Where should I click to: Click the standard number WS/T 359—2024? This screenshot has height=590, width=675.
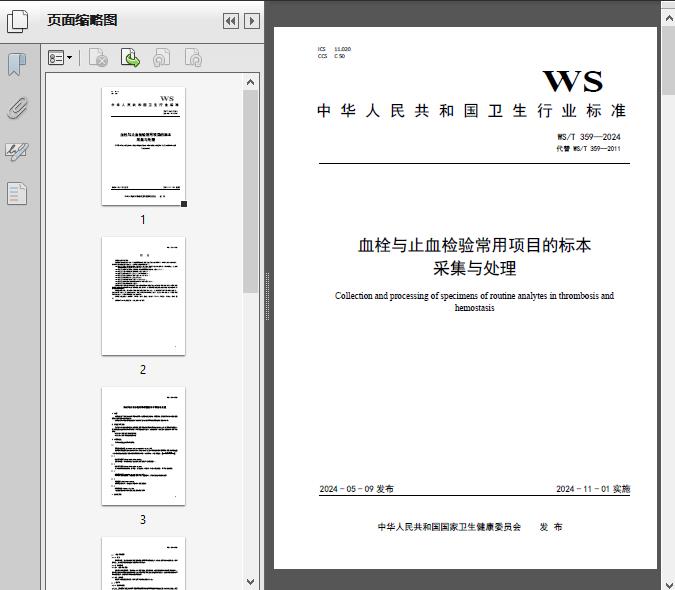pyautogui.click(x=589, y=137)
